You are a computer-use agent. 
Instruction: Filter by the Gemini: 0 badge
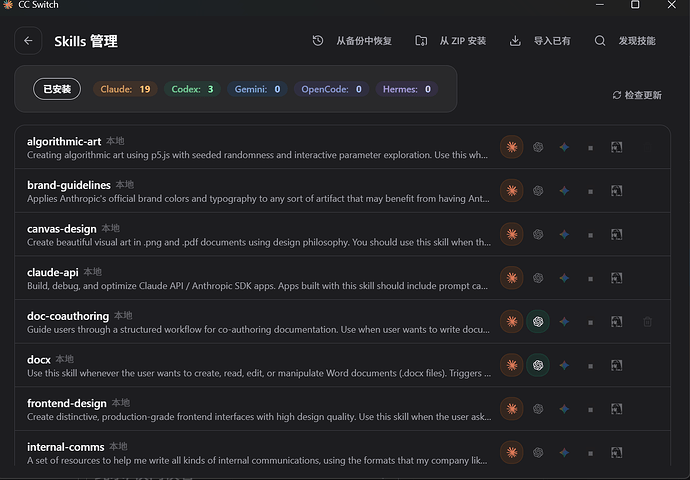[x=257, y=89]
